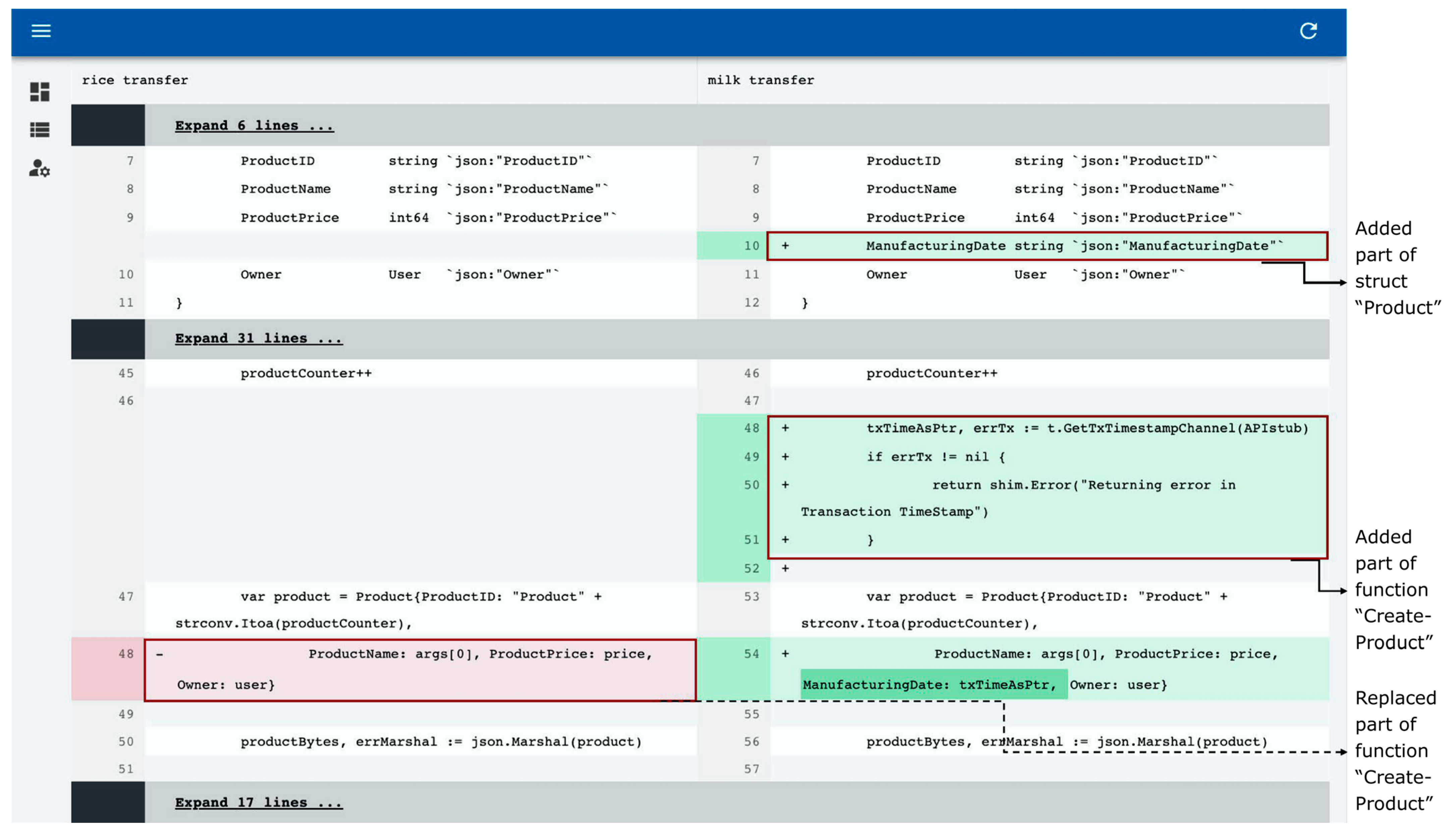Click line number 10 in green gutter
This screenshot has height=838, width=1456.
(x=751, y=246)
